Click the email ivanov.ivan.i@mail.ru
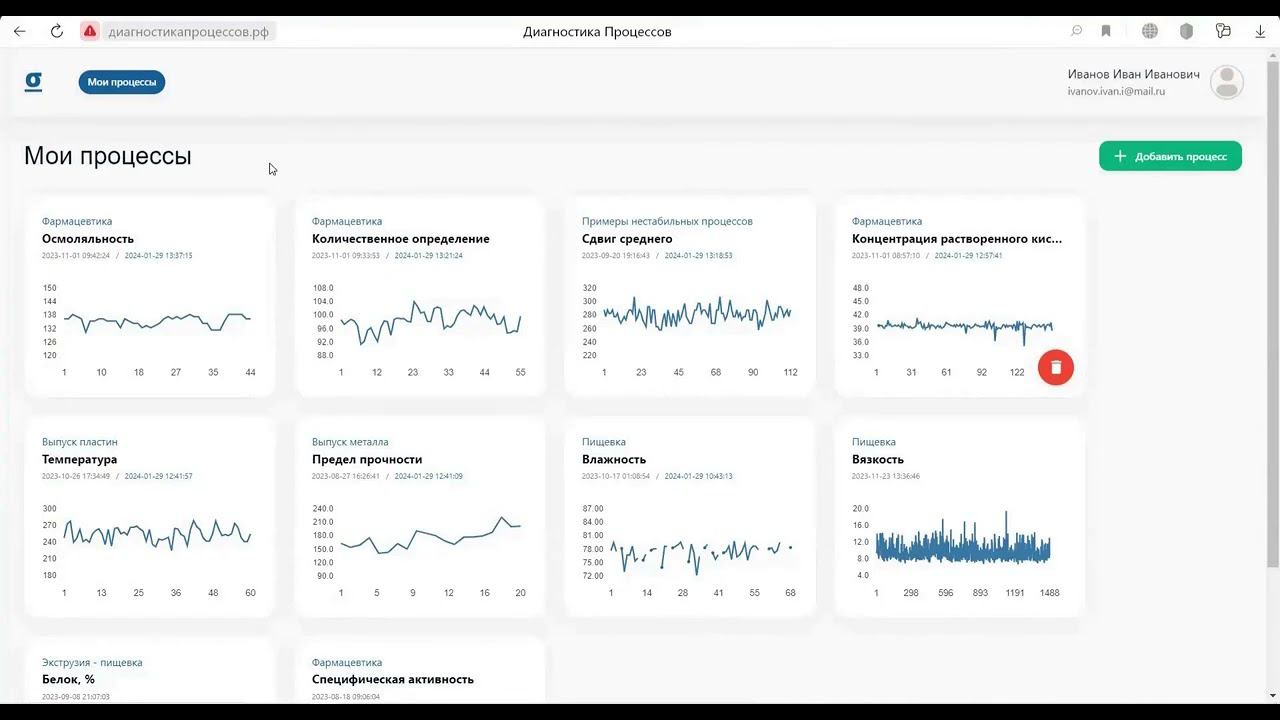 coord(1116,91)
